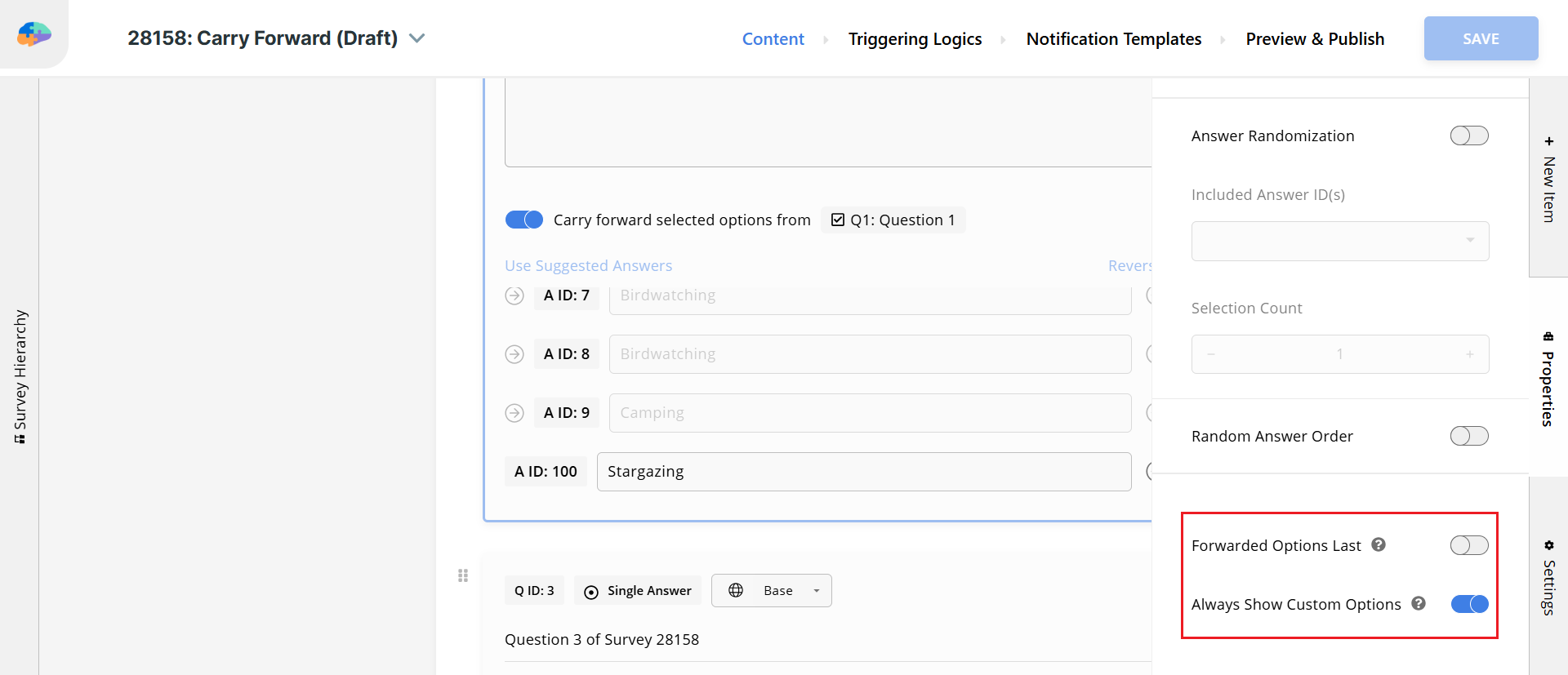Expand the survey title dropdown chevron

coord(417,38)
